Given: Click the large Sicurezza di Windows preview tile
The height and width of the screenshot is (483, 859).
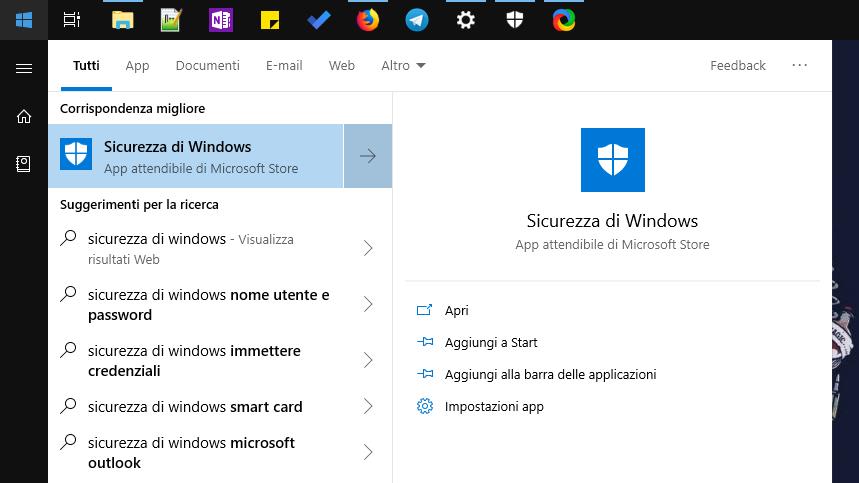Looking at the screenshot, I should coord(612,160).
